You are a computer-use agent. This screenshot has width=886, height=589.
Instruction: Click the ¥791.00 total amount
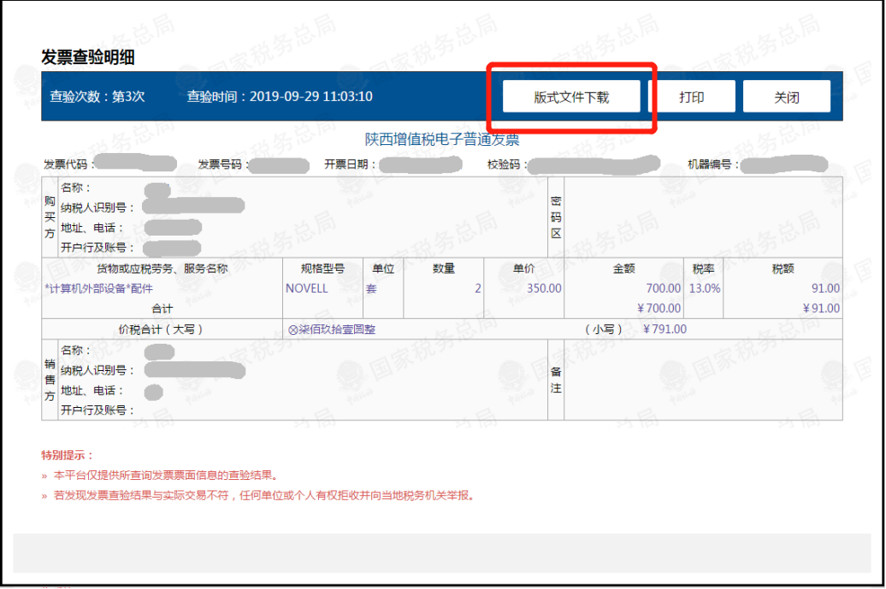[665, 329]
